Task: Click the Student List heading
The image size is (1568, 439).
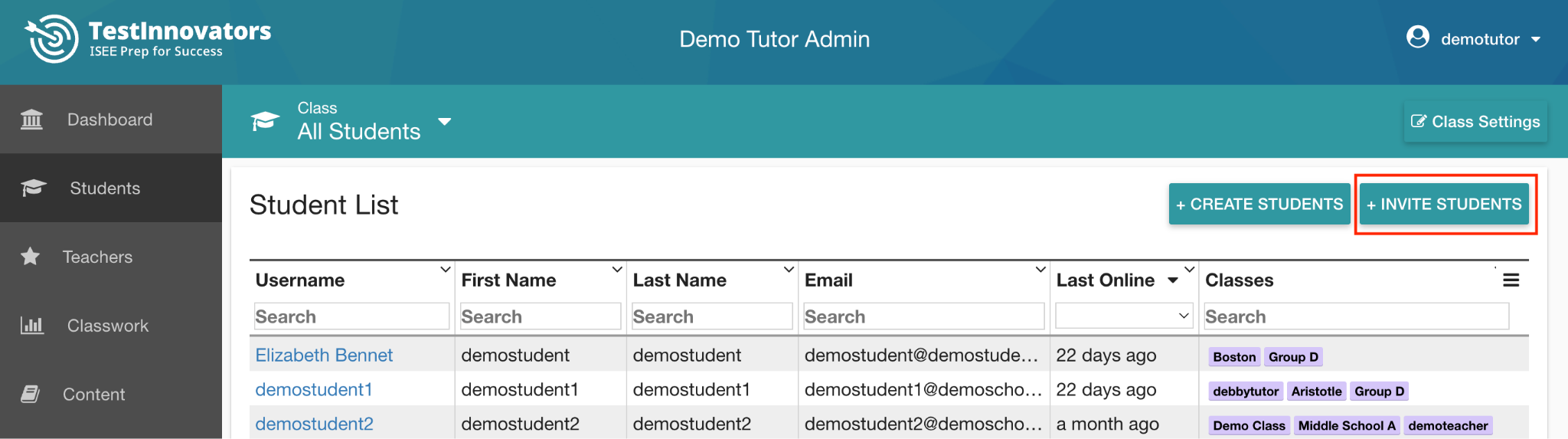Action: [x=324, y=205]
